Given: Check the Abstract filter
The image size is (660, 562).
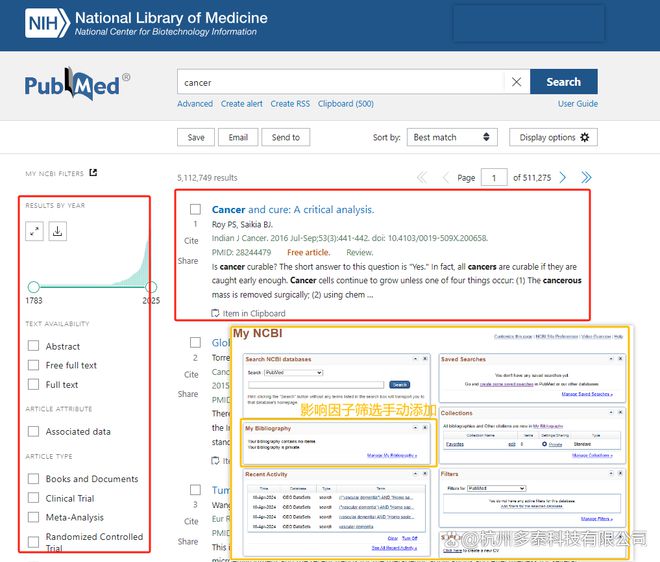Looking at the screenshot, I should click(x=33, y=346).
